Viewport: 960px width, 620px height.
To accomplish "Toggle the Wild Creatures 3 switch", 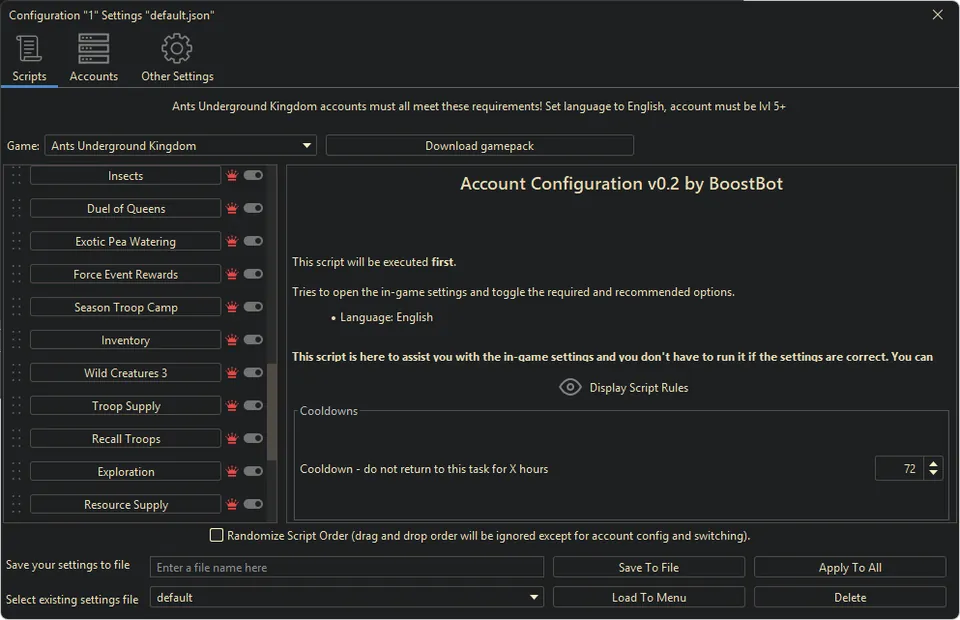I will click(253, 373).
